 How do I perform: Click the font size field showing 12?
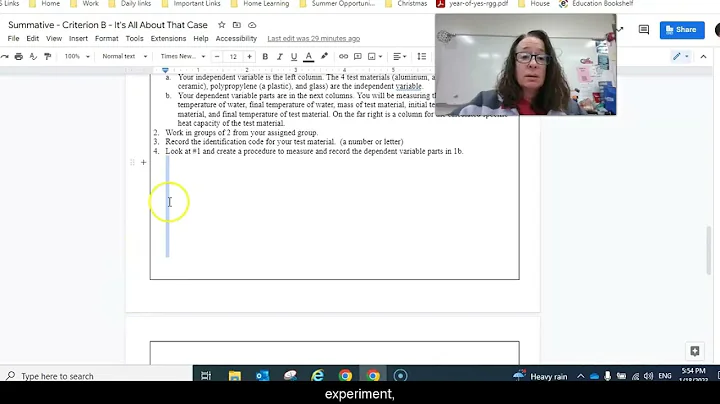[x=233, y=56]
